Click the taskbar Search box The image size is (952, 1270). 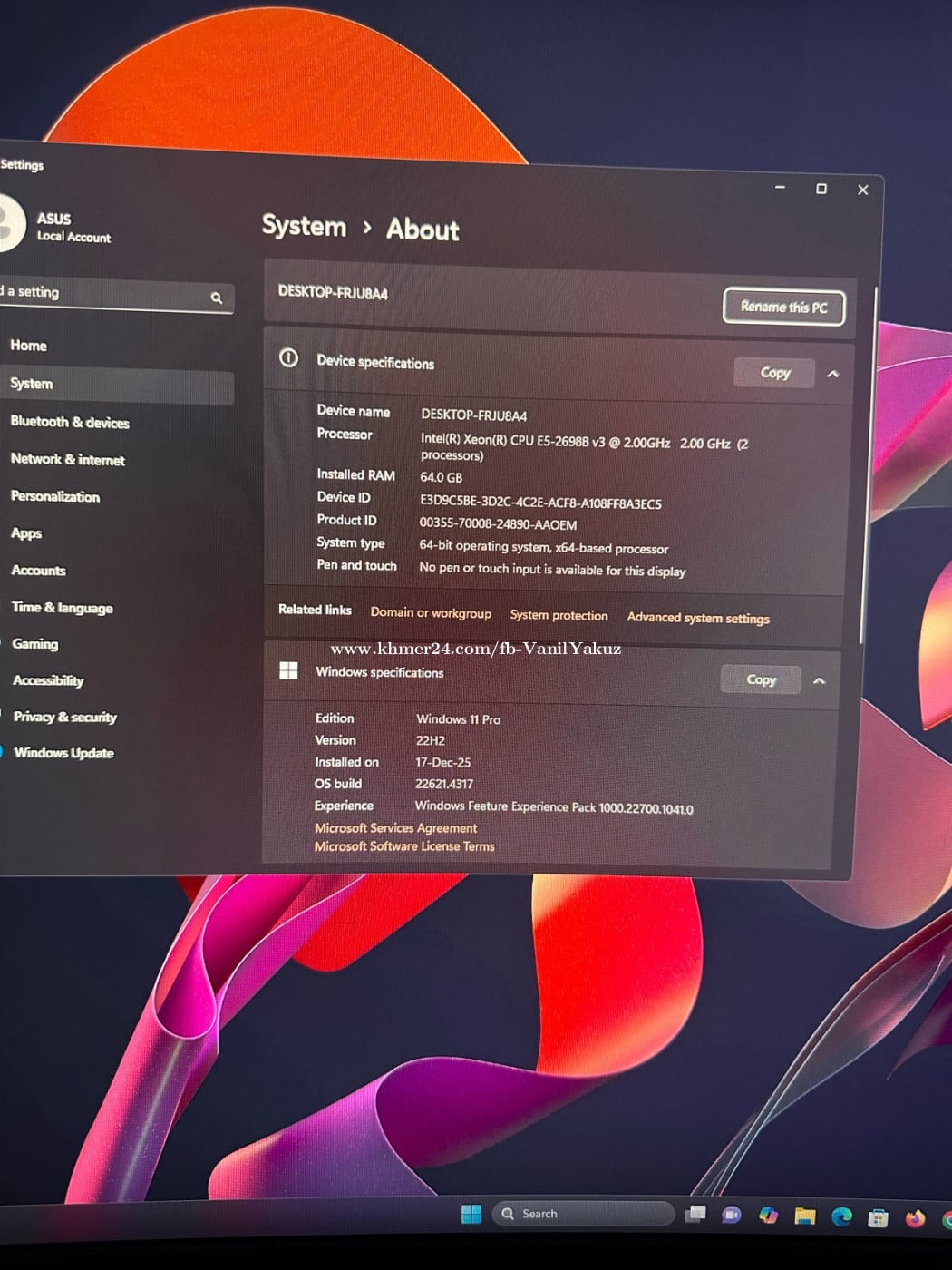point(584,1214)
